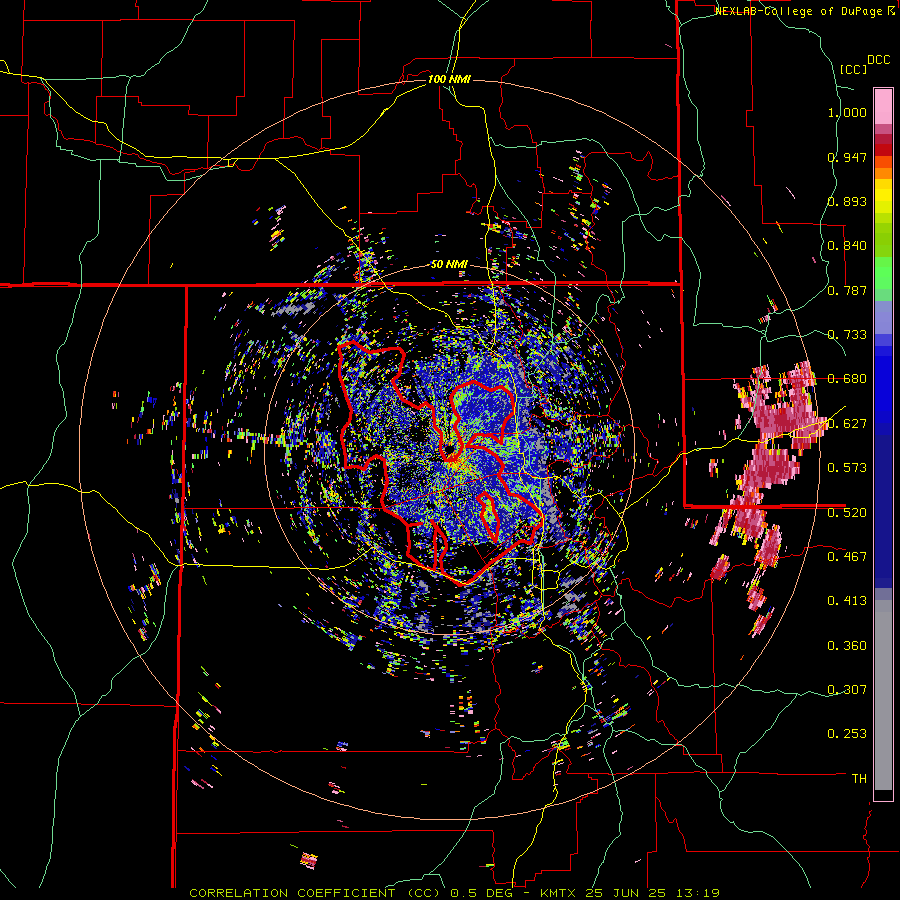Click the 0.573 legend value
The image size is (900, 900).
[847, 468]
